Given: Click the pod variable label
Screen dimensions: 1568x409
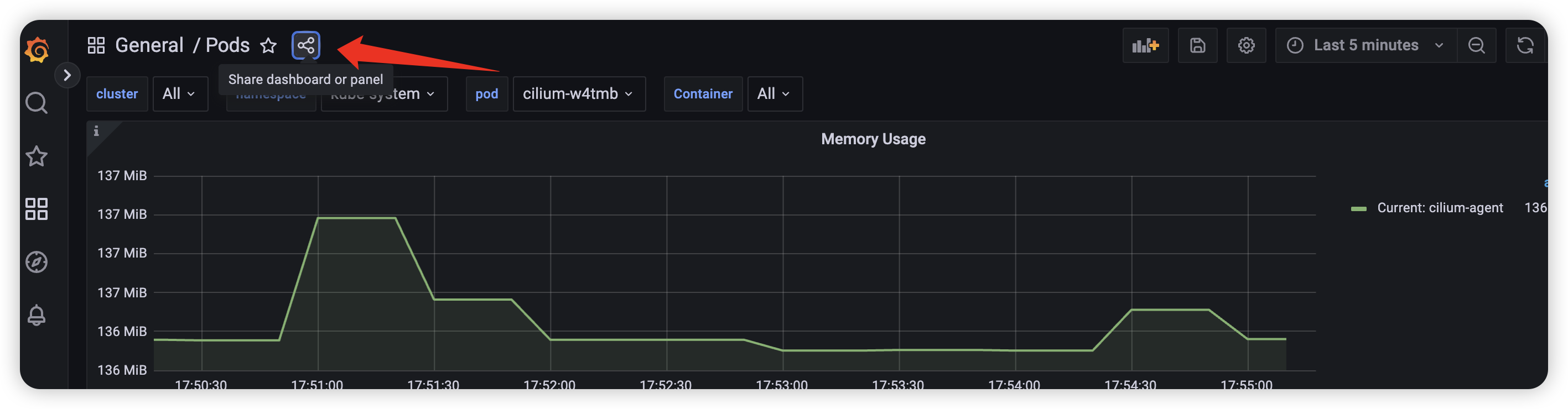Looking at the screenshot, I should (x=486, y=94).
